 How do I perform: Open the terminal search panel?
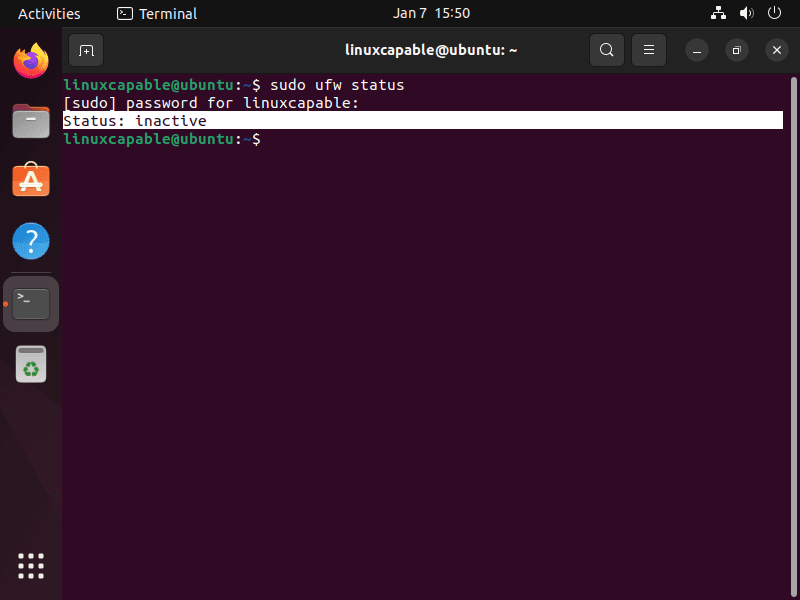point(607,49)
